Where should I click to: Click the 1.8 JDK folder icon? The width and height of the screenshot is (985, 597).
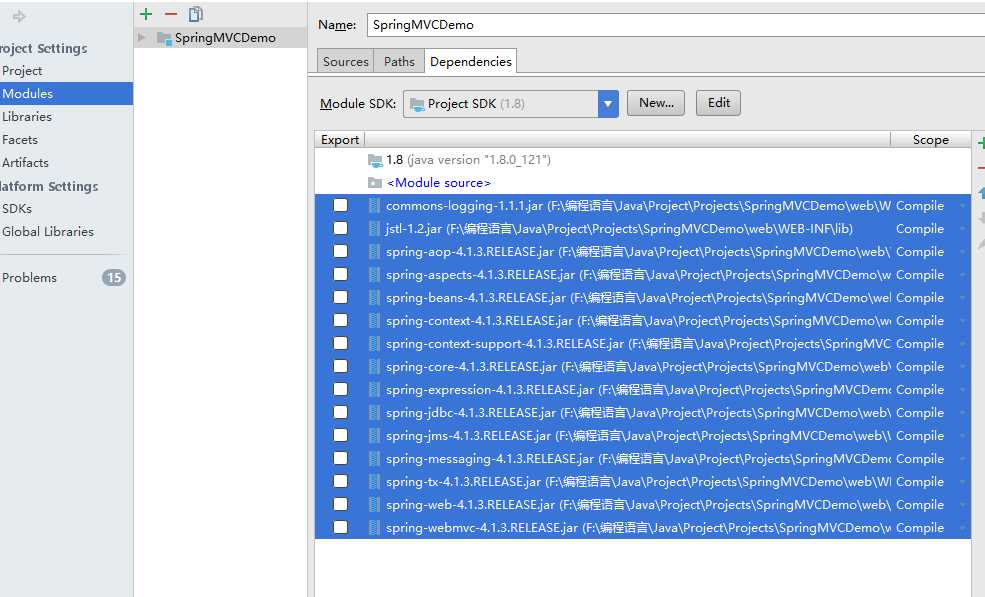point(375,160)
